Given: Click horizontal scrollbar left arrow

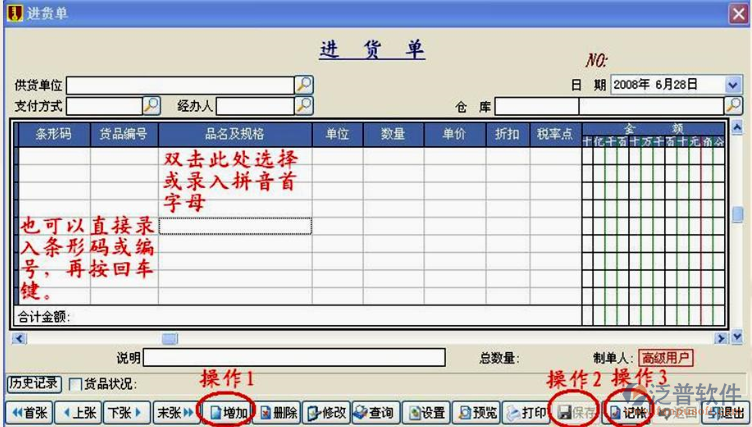Looking at the screenshot, I should coord(19,338).
